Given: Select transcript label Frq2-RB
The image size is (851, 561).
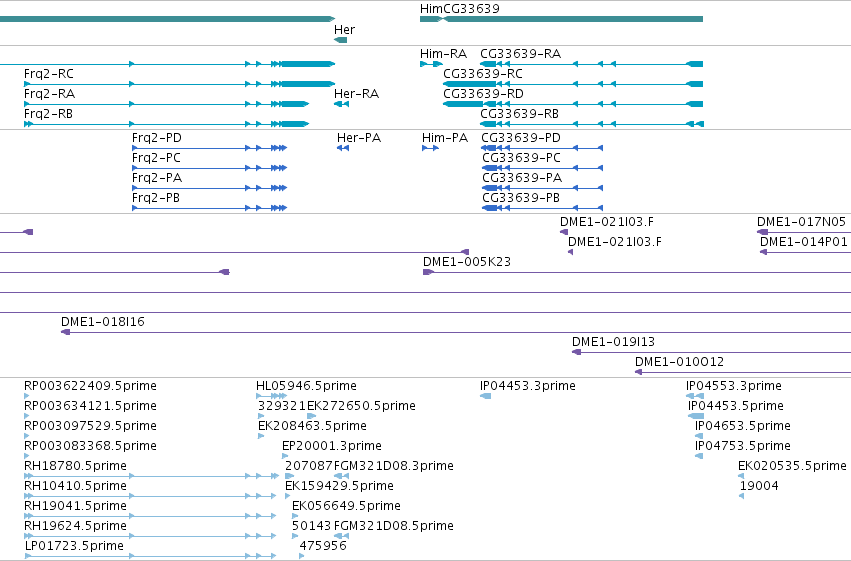Looking at the screenshot, I should [48, 114].
